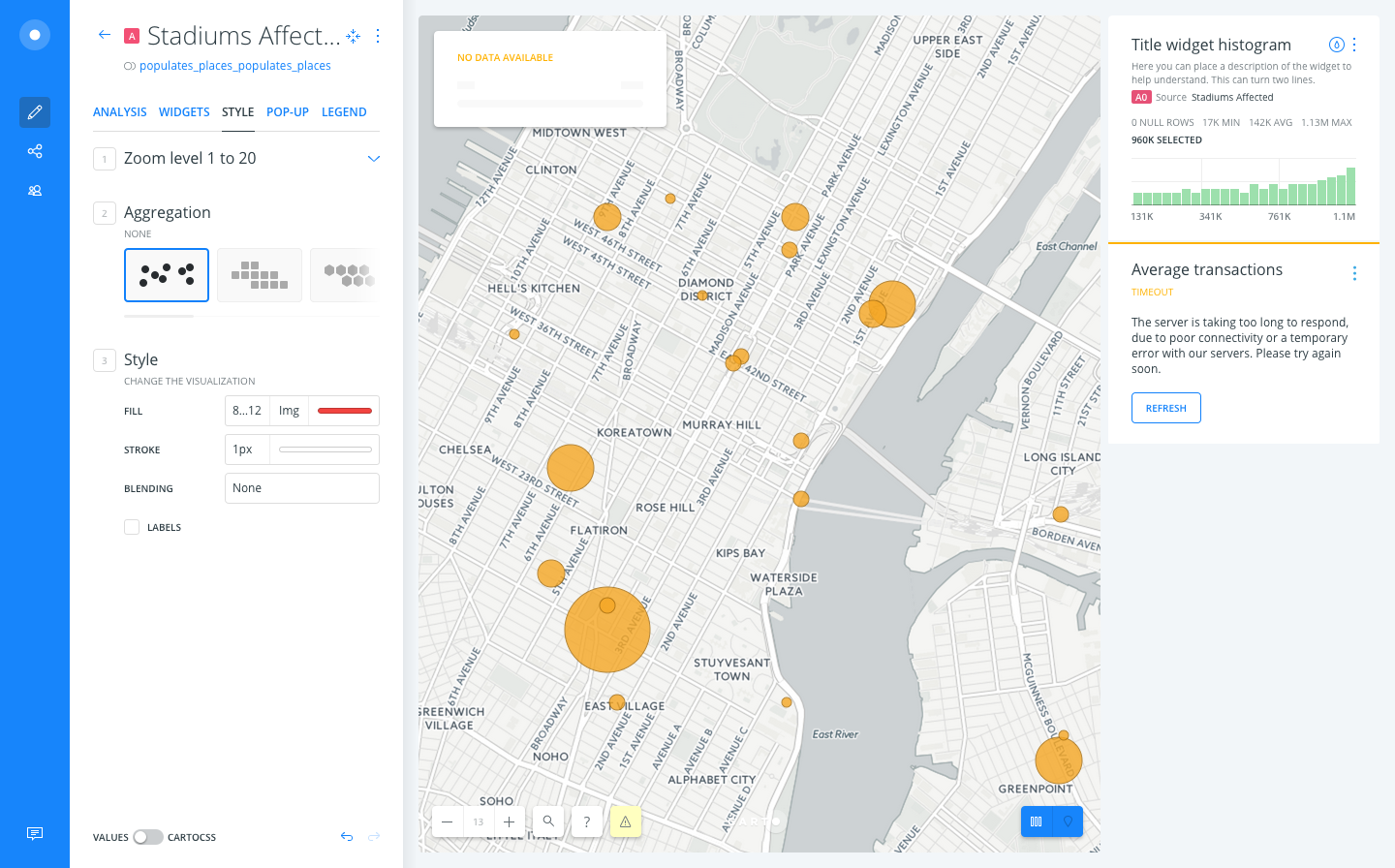
Task: Go back with the left arrow beside layer title
Action: (105, 35)
